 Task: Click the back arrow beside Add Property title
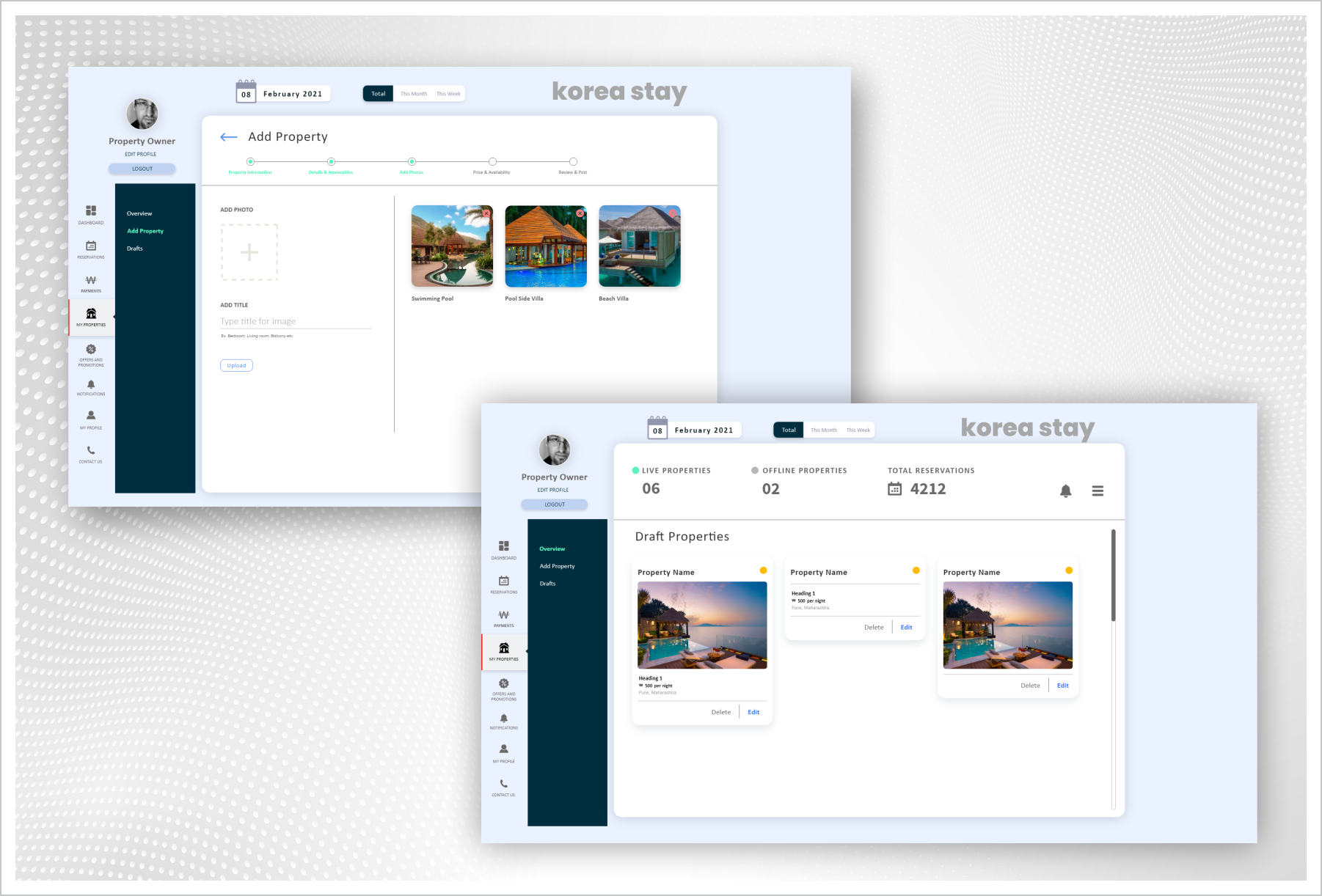tap(229, 137)
